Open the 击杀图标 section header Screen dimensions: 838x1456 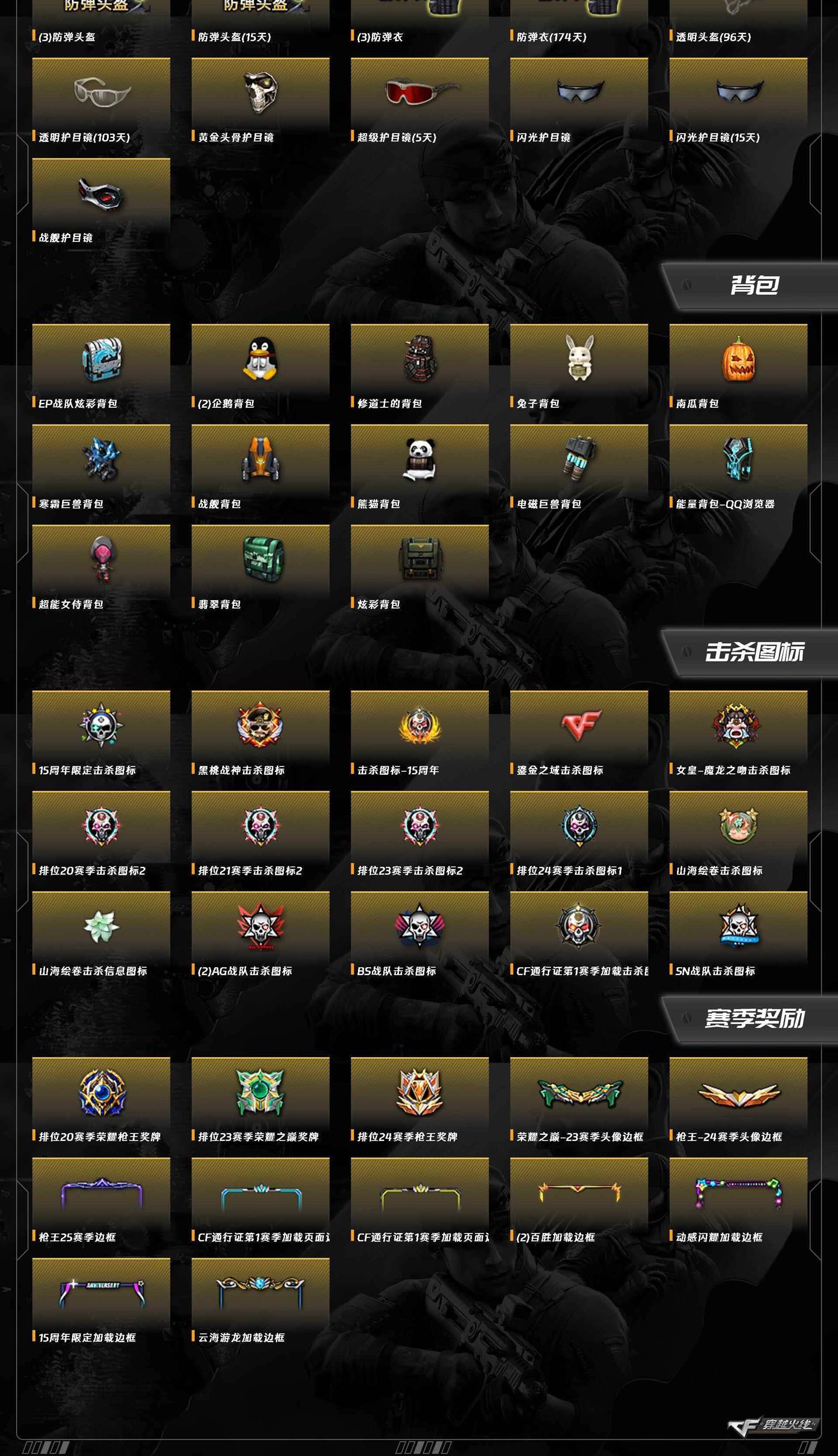click(x=749, y=653)
